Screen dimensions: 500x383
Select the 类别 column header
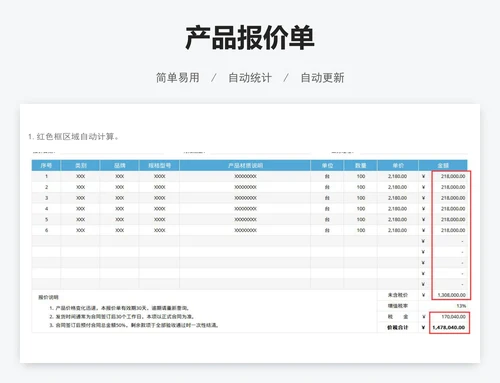tap(80, 165)
